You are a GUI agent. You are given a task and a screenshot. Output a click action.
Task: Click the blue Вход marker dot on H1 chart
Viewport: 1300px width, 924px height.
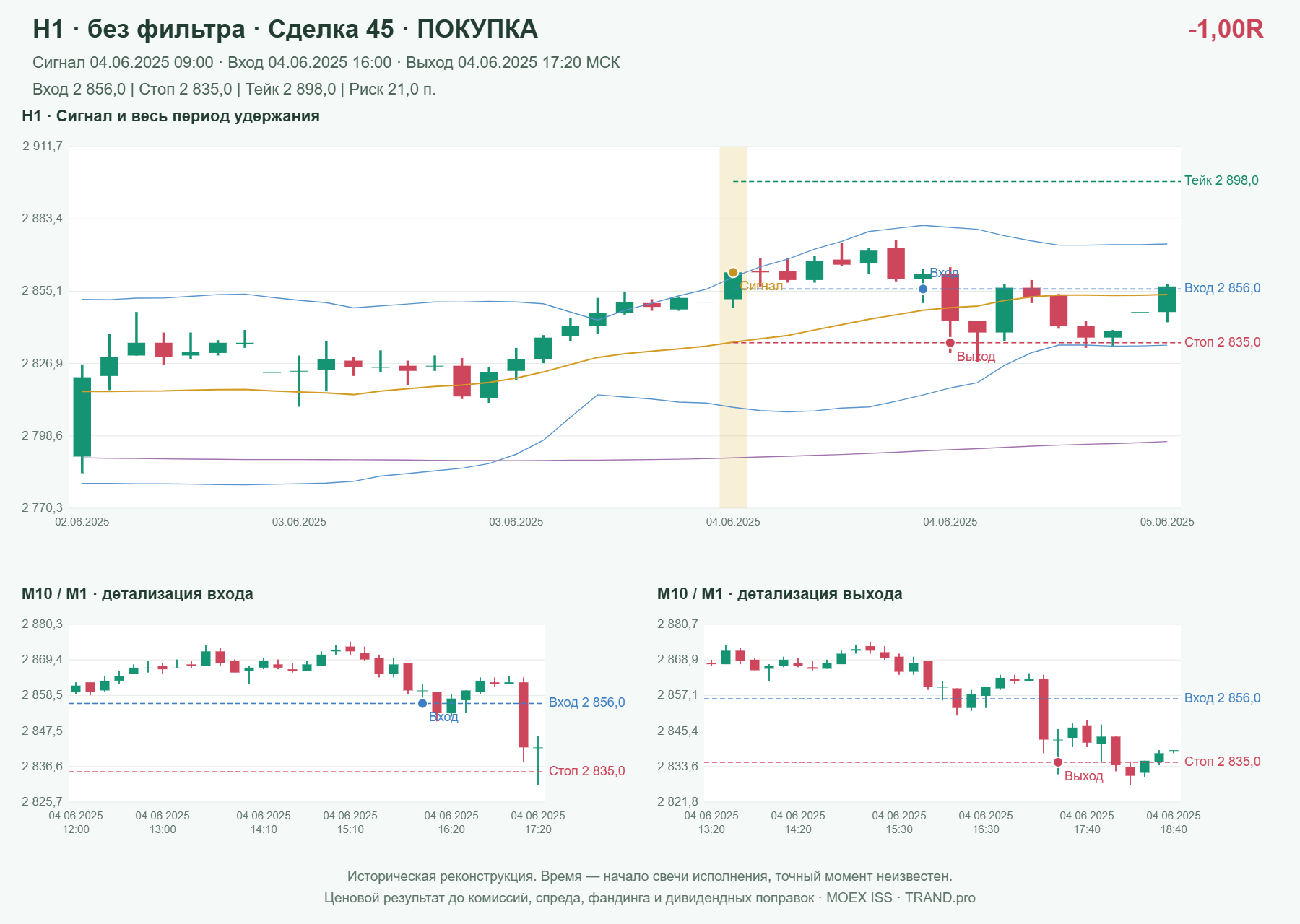923,289
